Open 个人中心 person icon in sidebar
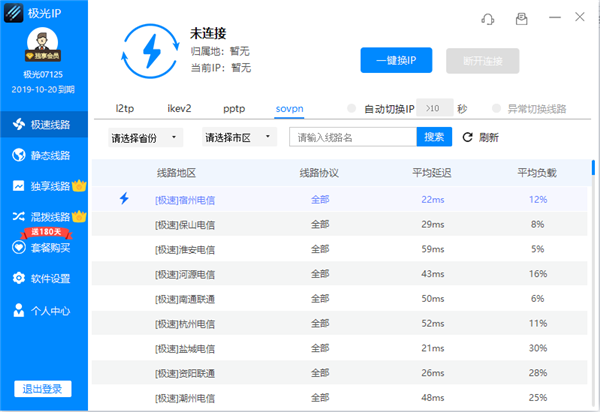Screen dimensions: 600x412 click(x=19, y=310)
